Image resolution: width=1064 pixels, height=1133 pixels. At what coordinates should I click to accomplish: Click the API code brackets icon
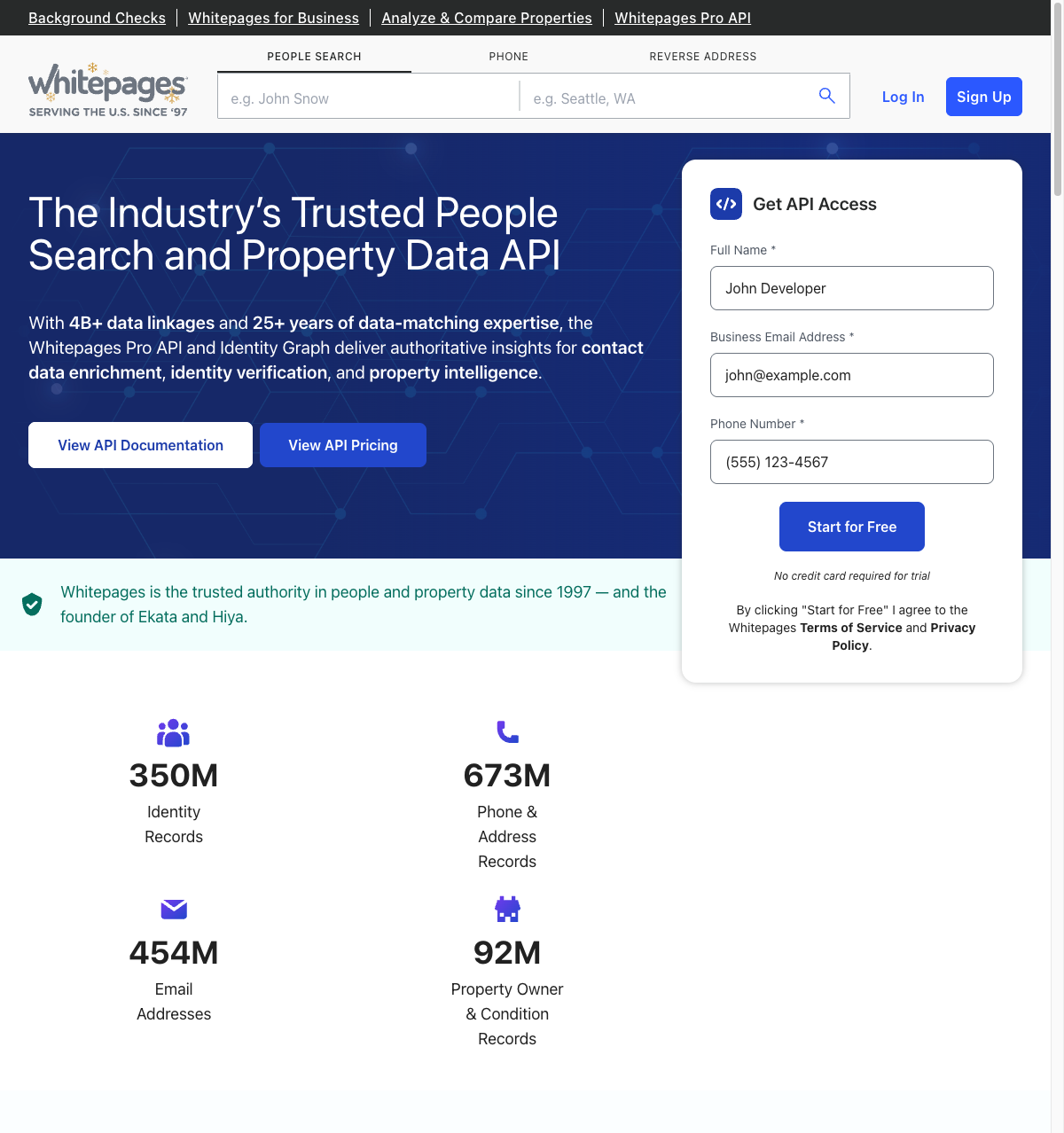pyautogui.click(x=726, y=204)
